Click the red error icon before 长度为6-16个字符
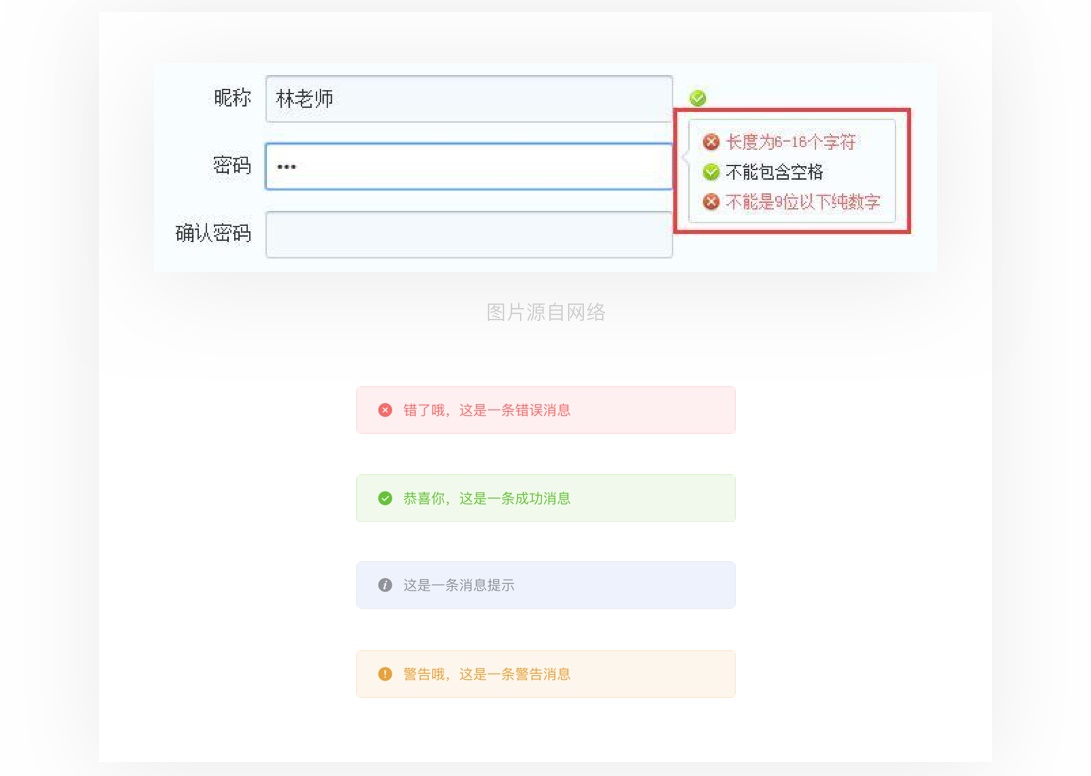Screen dimensions: 1091x776 [713, 143]
